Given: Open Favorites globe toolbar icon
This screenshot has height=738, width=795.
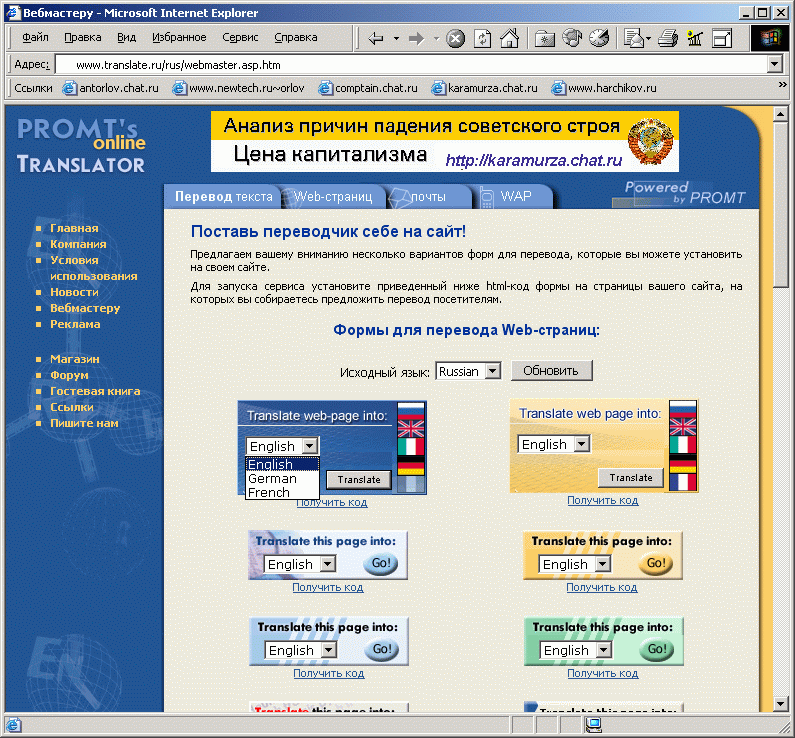Looking at the screenshot, I should click(572, 39).
